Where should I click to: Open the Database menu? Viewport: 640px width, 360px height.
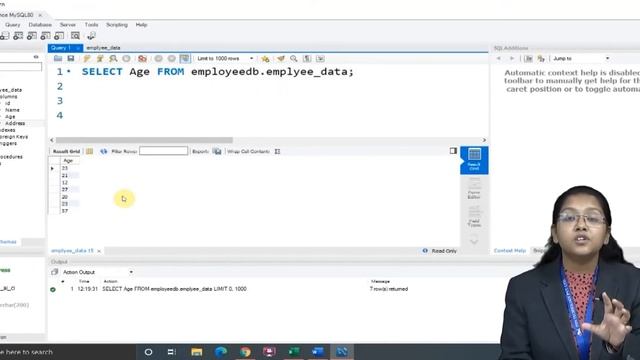pyautogui.click(x=40, y=25)
